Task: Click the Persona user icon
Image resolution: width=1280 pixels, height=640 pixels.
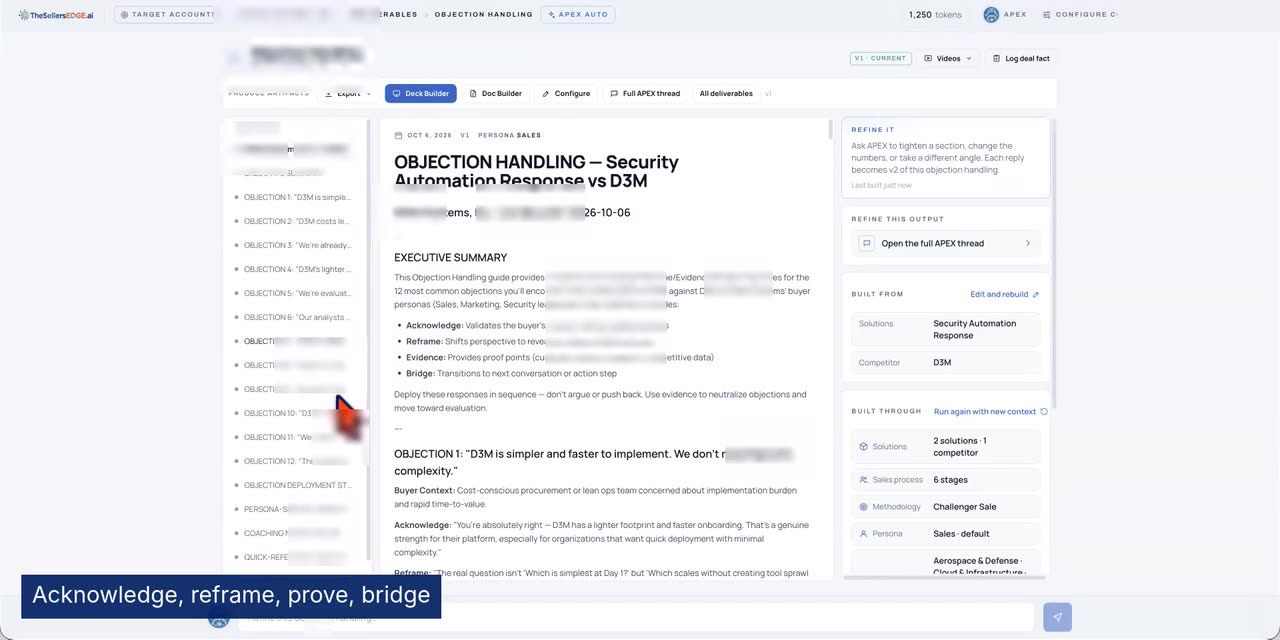Action: 864,534
